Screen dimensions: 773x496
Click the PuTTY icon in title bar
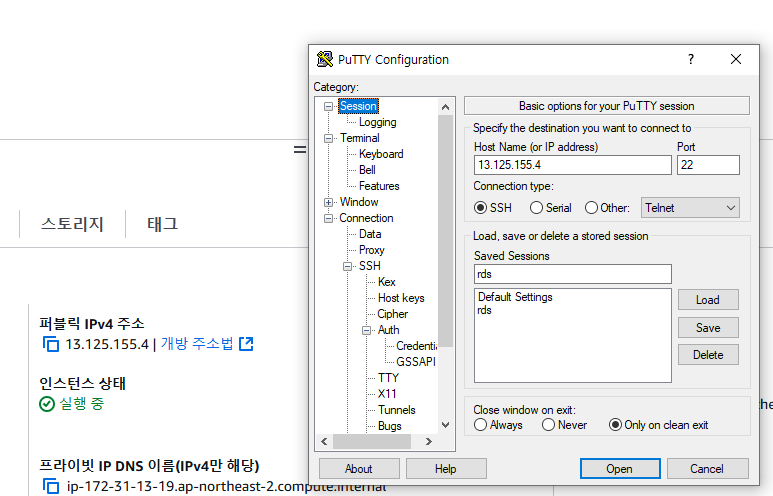(x=324, y=59)
